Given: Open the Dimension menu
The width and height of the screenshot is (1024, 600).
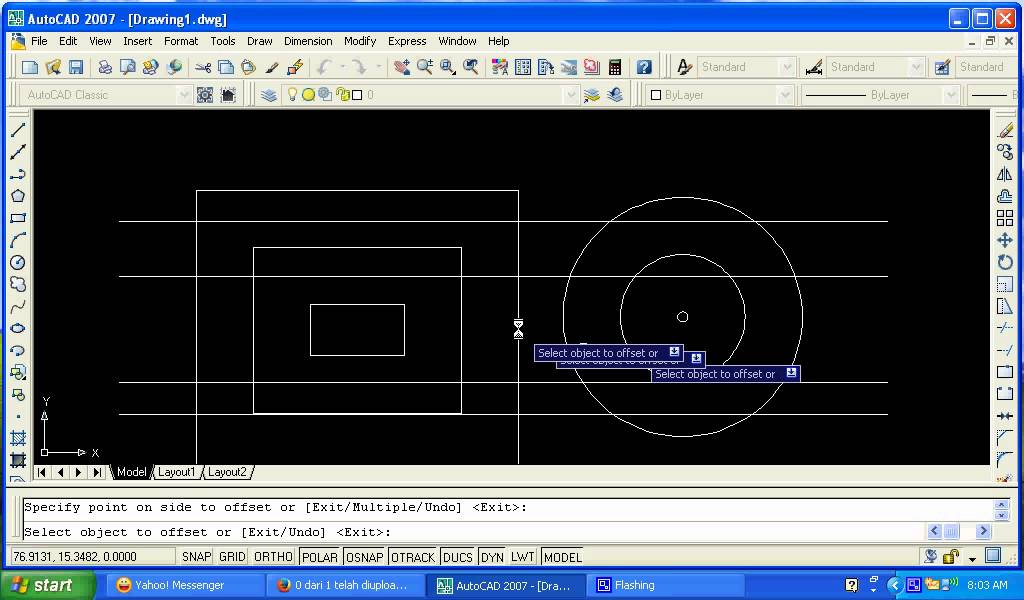Looking at the screenshot, I should pyautogui.click(x=308, y=41).
